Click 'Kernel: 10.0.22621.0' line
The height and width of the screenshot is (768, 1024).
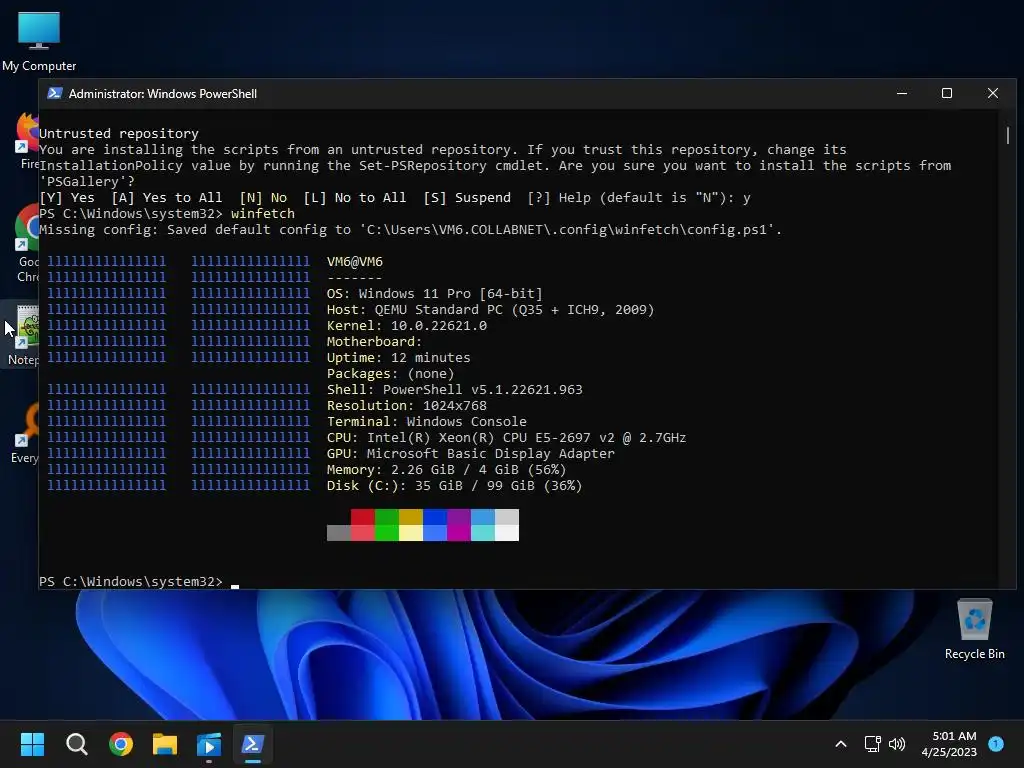(x=407, y=326)
